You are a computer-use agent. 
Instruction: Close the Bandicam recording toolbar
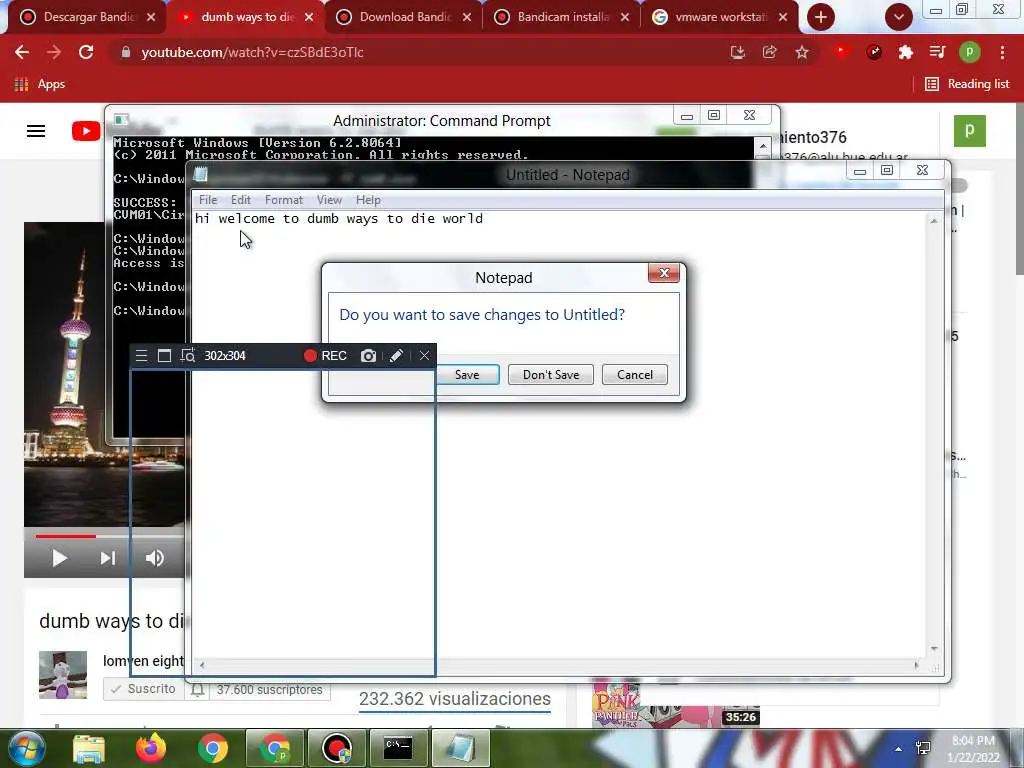[x=424, y=356]
